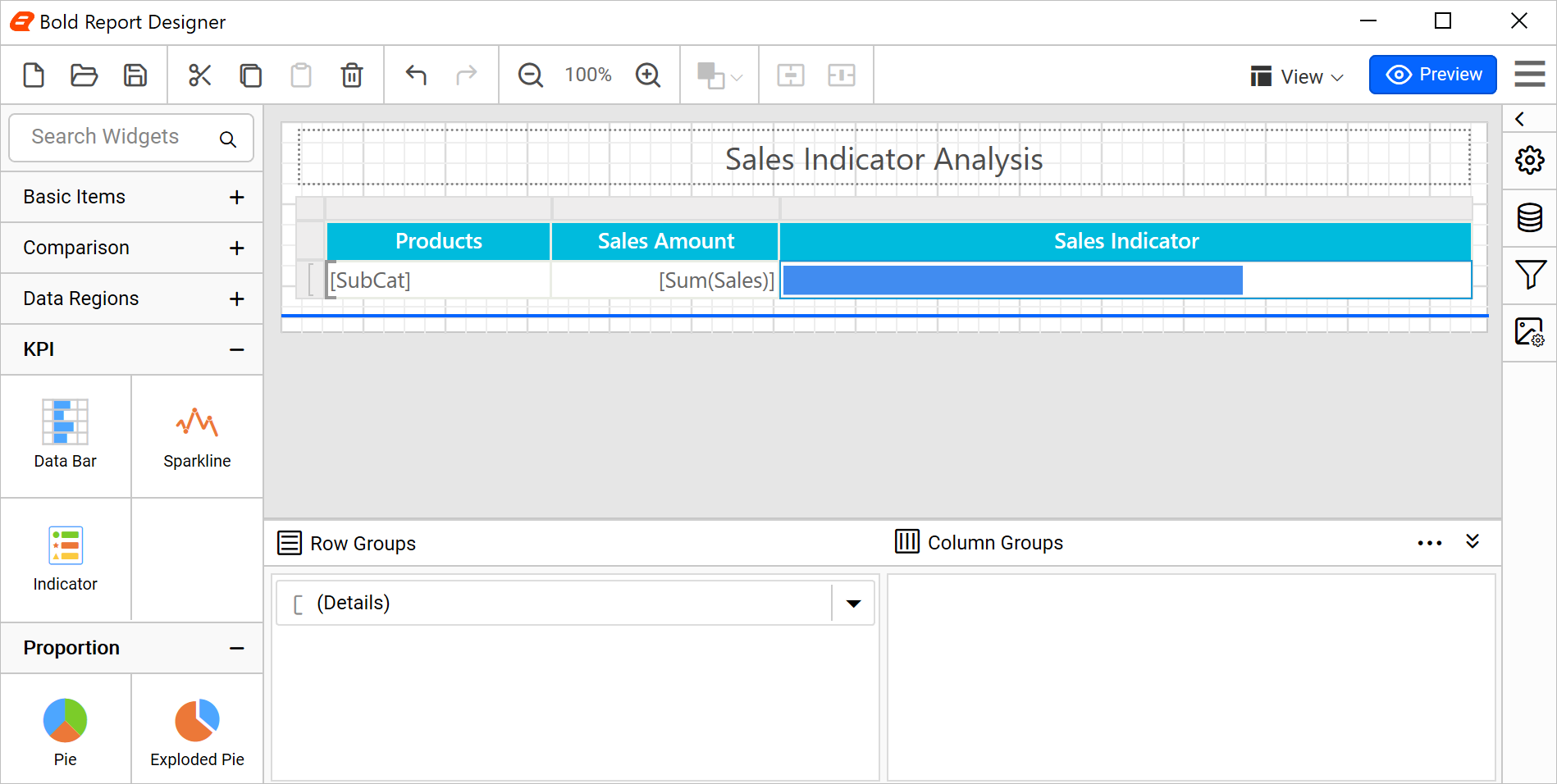Select the Indicator widget
Image resolution: width=1557 pixels, height=784 pixels.
(x=66, y=559)
